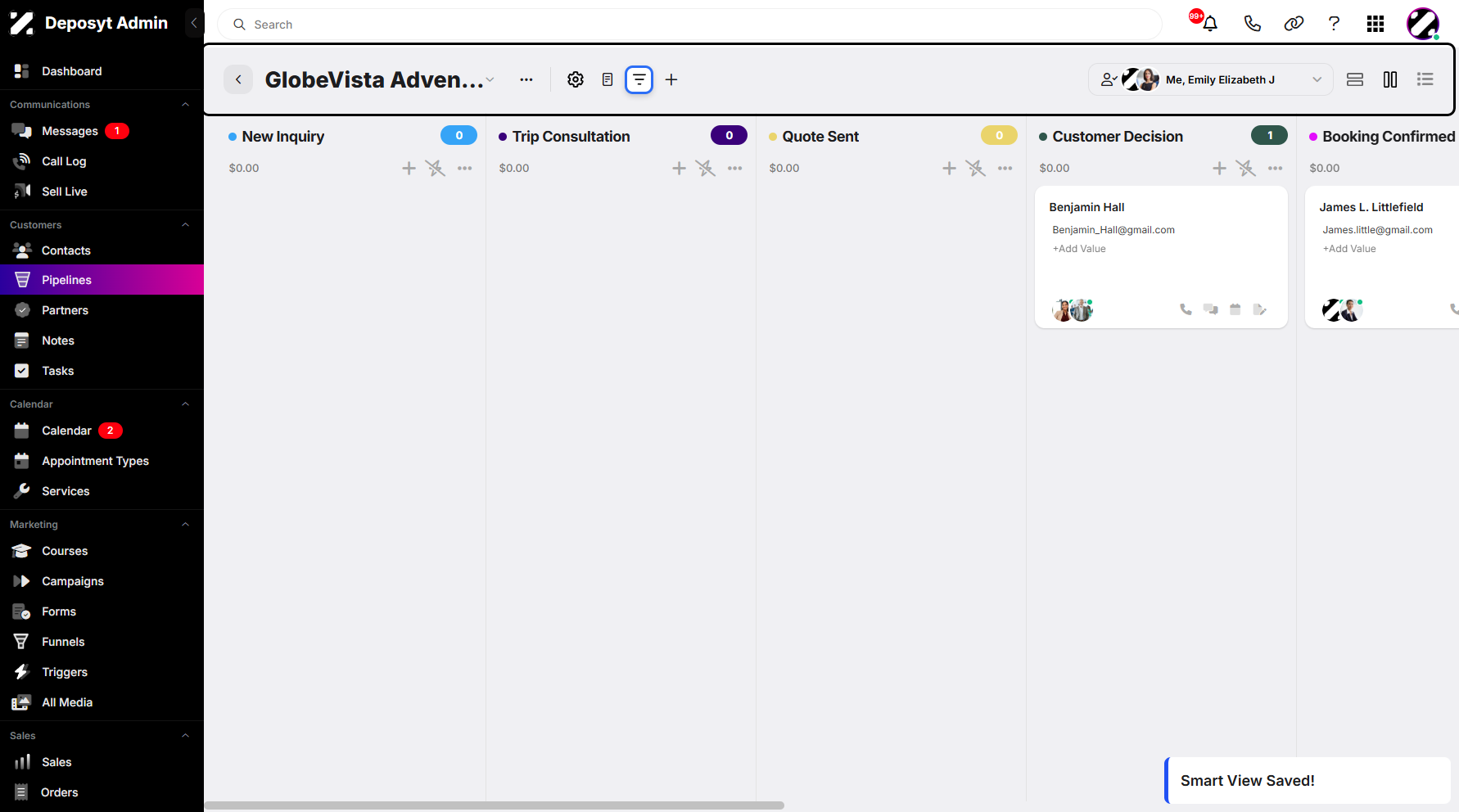Add a deal to Customer Decision column
The image size is (1459, 812).
click(1219, 168)
